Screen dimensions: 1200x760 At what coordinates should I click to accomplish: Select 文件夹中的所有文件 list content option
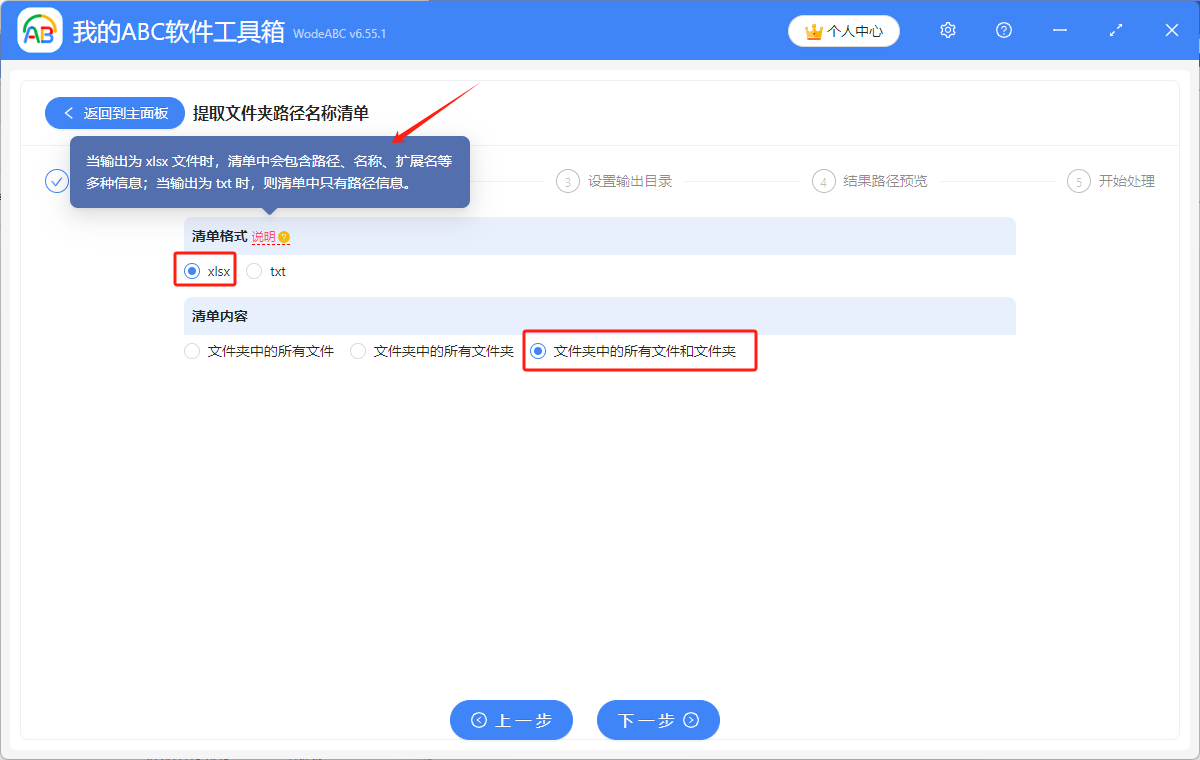point(191,350)
